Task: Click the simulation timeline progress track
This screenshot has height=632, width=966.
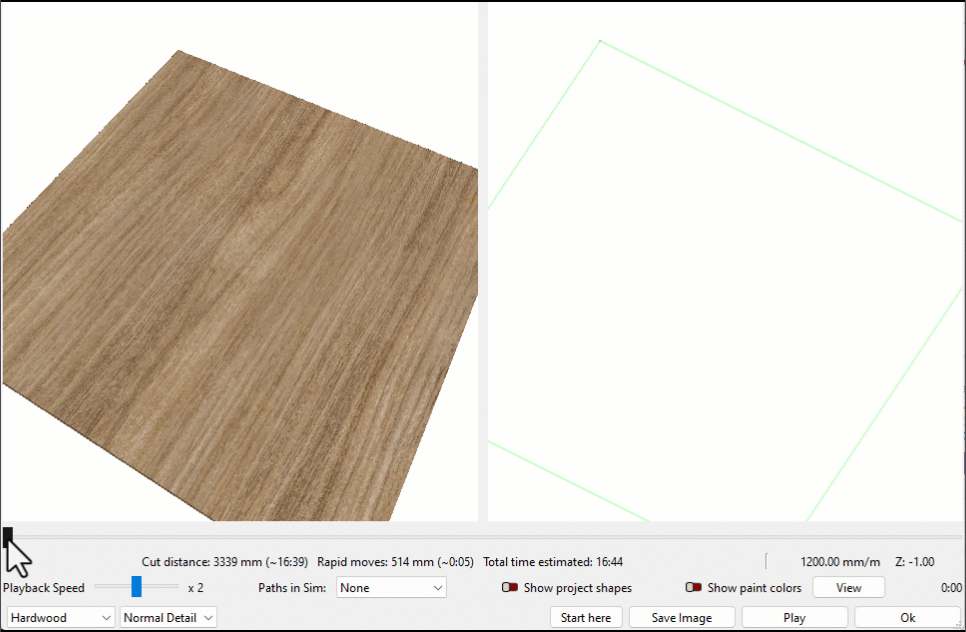Action: (480, 537)
